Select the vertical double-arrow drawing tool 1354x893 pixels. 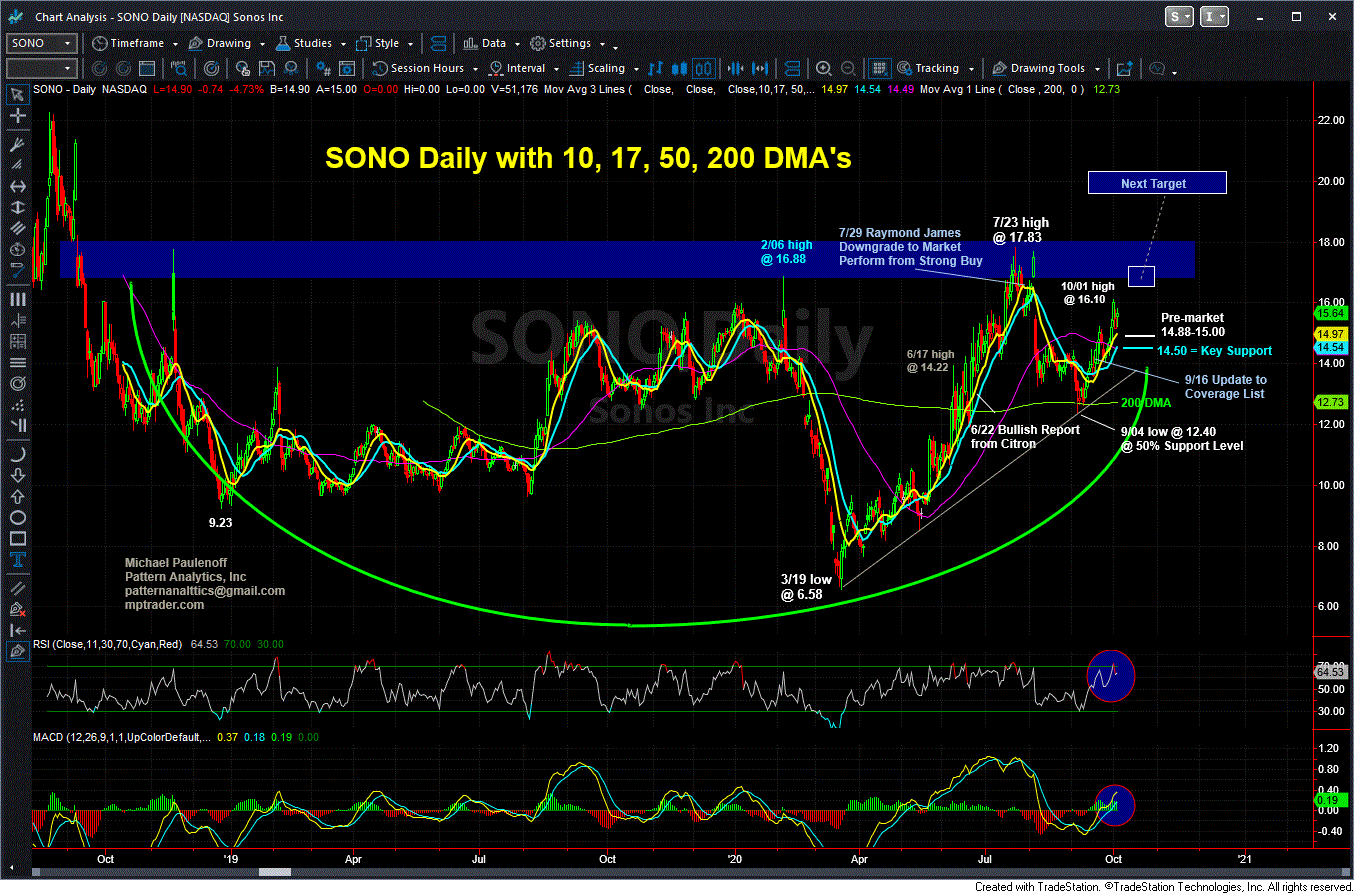click(x=17, y=209)
